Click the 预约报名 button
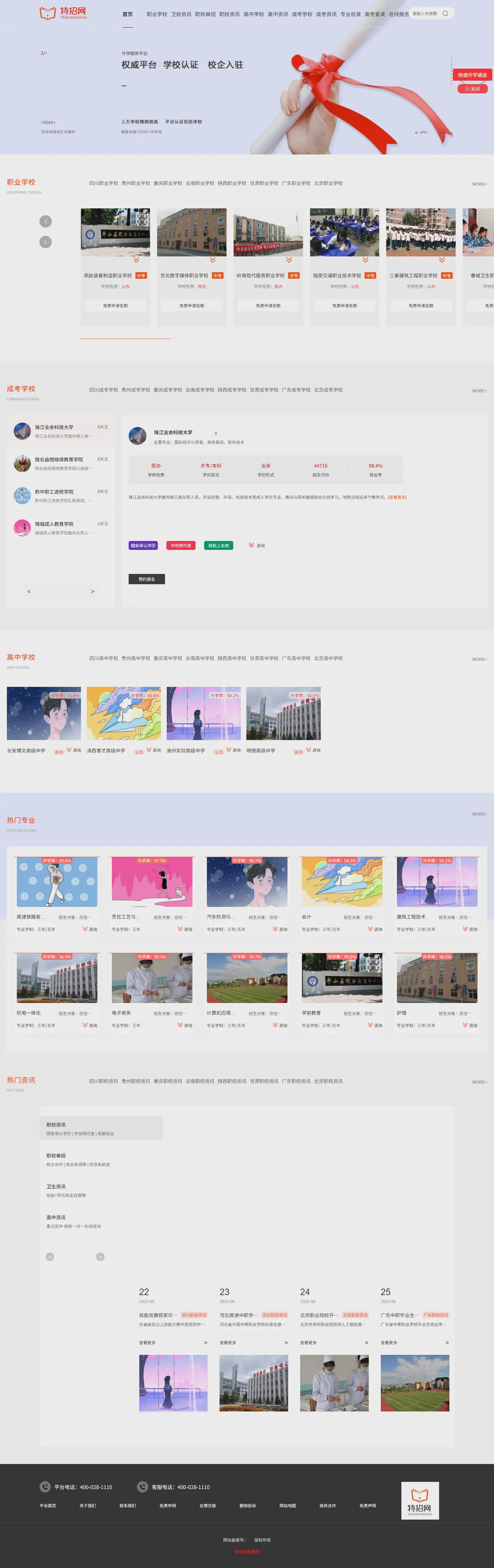Viewport: 494px width, 1568px height. (146, 579)
